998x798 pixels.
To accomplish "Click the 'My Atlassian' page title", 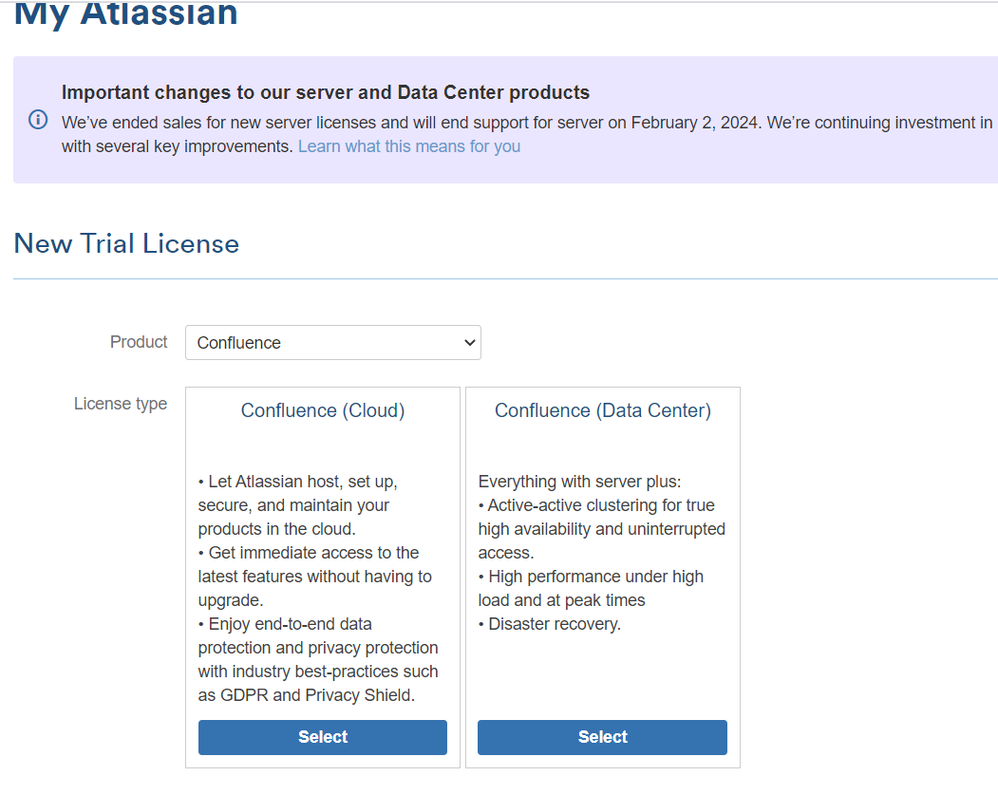I will point(126,14).
